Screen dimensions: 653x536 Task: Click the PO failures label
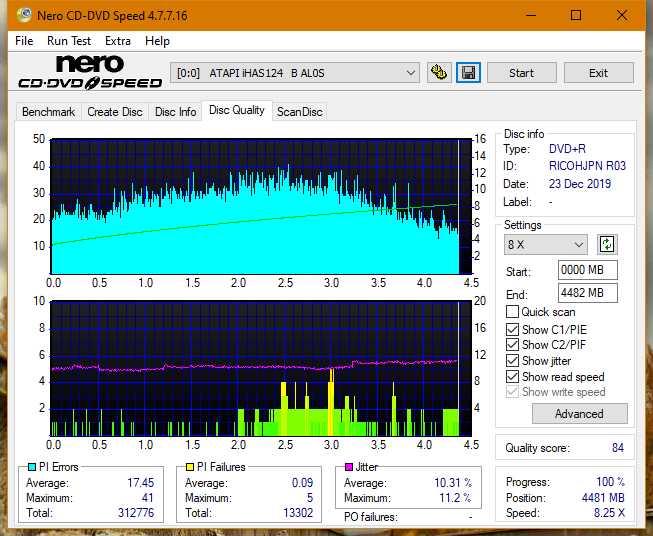tap(371, 517)
